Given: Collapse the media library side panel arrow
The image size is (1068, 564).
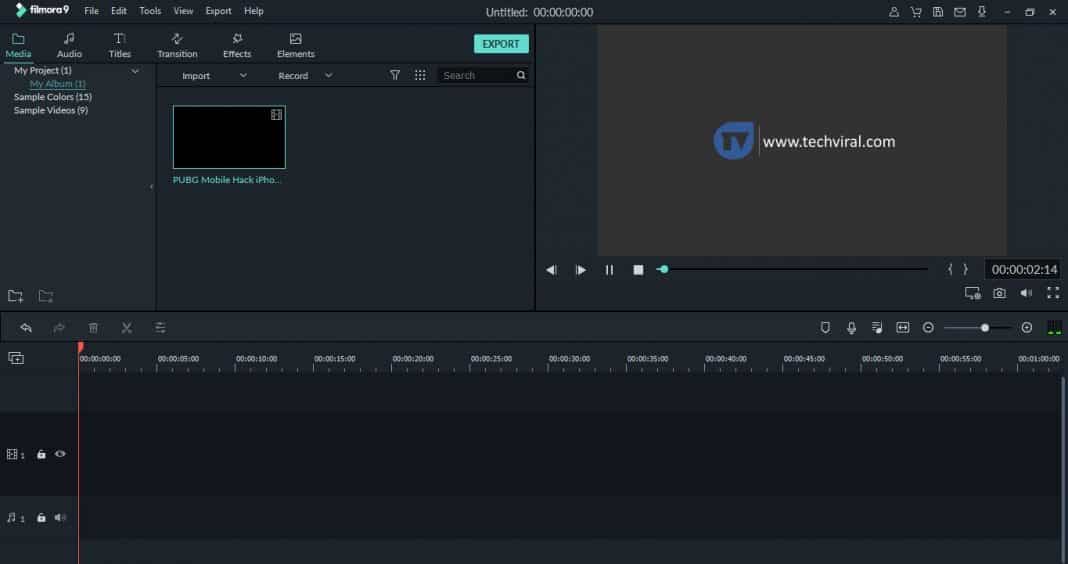Looking at the screenshot, I should [151, 187].
